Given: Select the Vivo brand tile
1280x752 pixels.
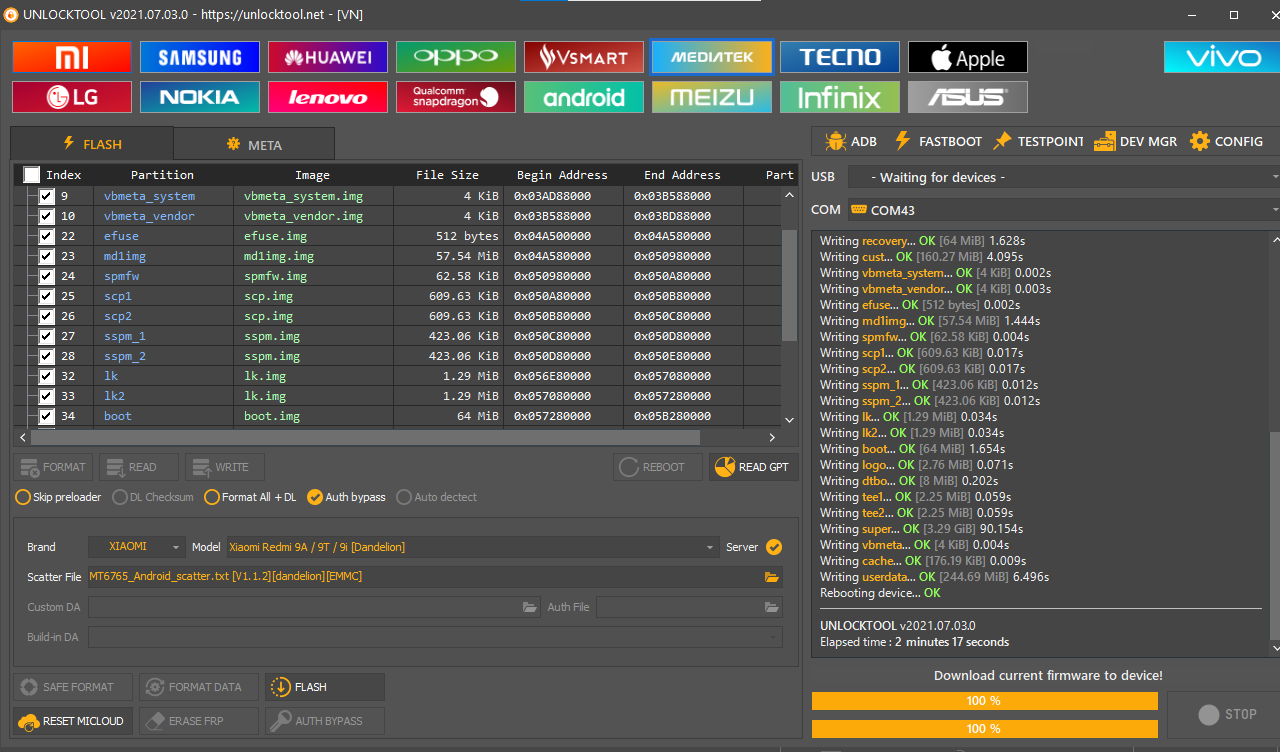Looking at the screenshot, I should pyautogui.click(x=1222, y=57).
